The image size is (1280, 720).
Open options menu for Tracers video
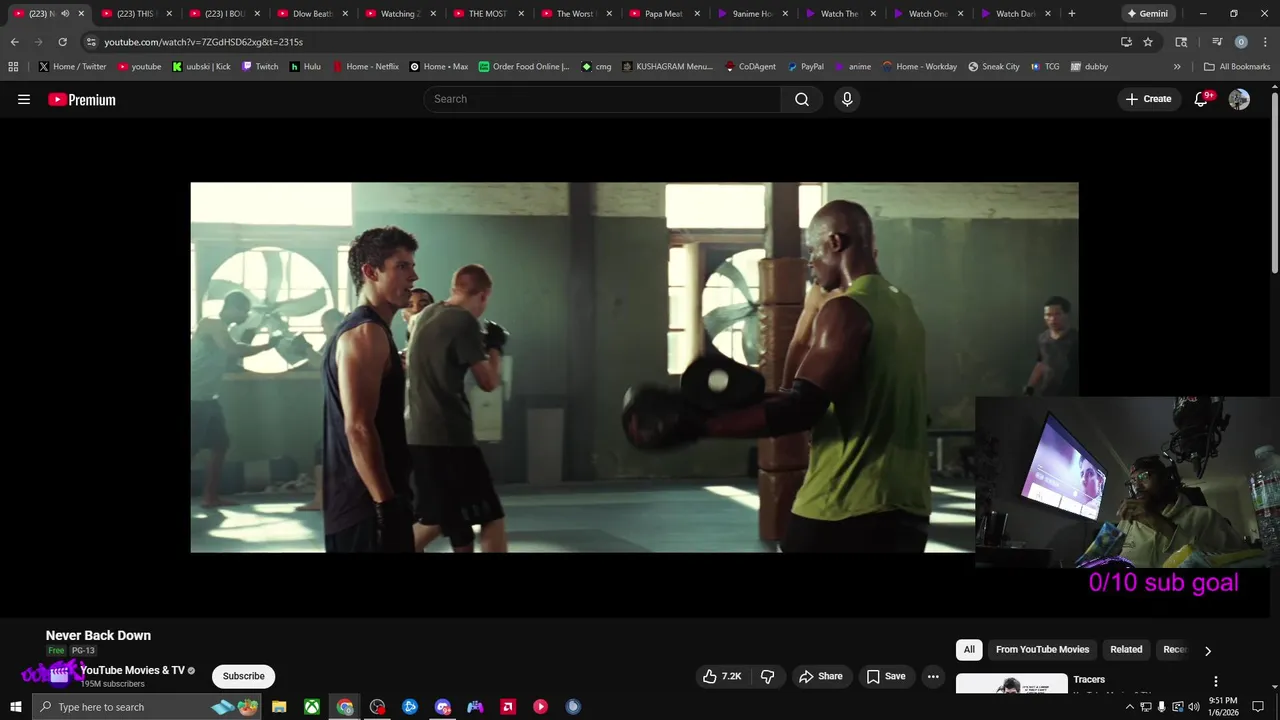click(1216, 681)
